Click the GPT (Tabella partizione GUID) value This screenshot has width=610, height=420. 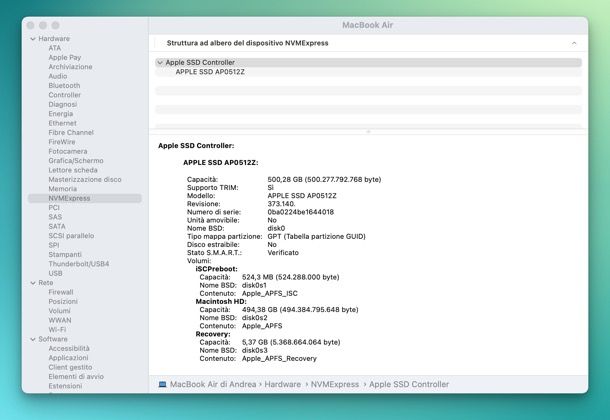tap(316, 236)
